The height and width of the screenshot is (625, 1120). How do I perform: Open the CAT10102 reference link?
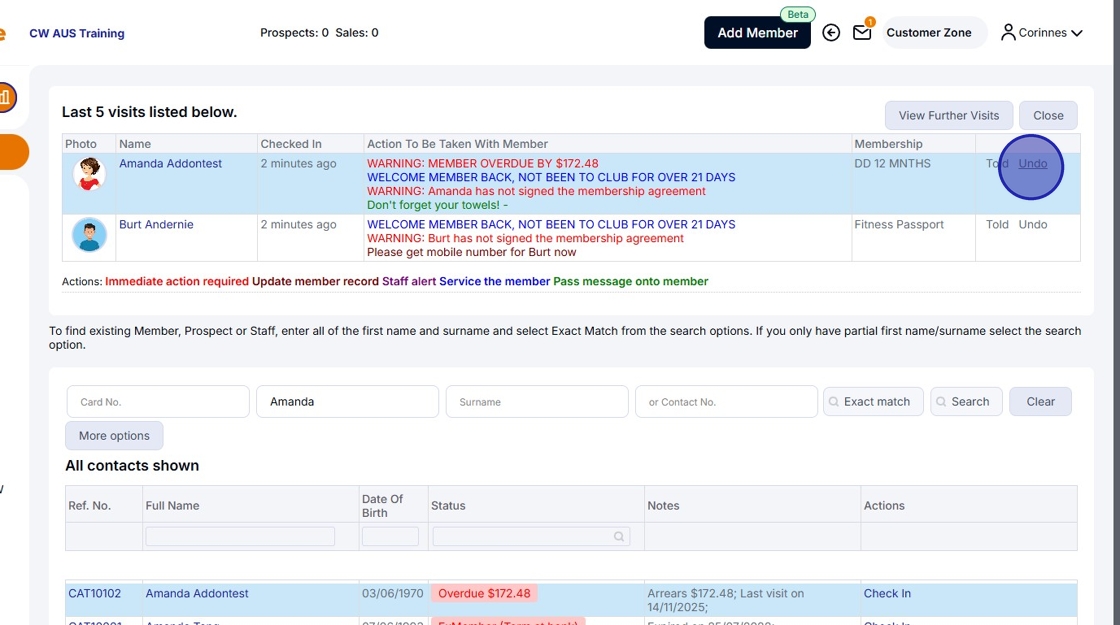tap(94, 594)
